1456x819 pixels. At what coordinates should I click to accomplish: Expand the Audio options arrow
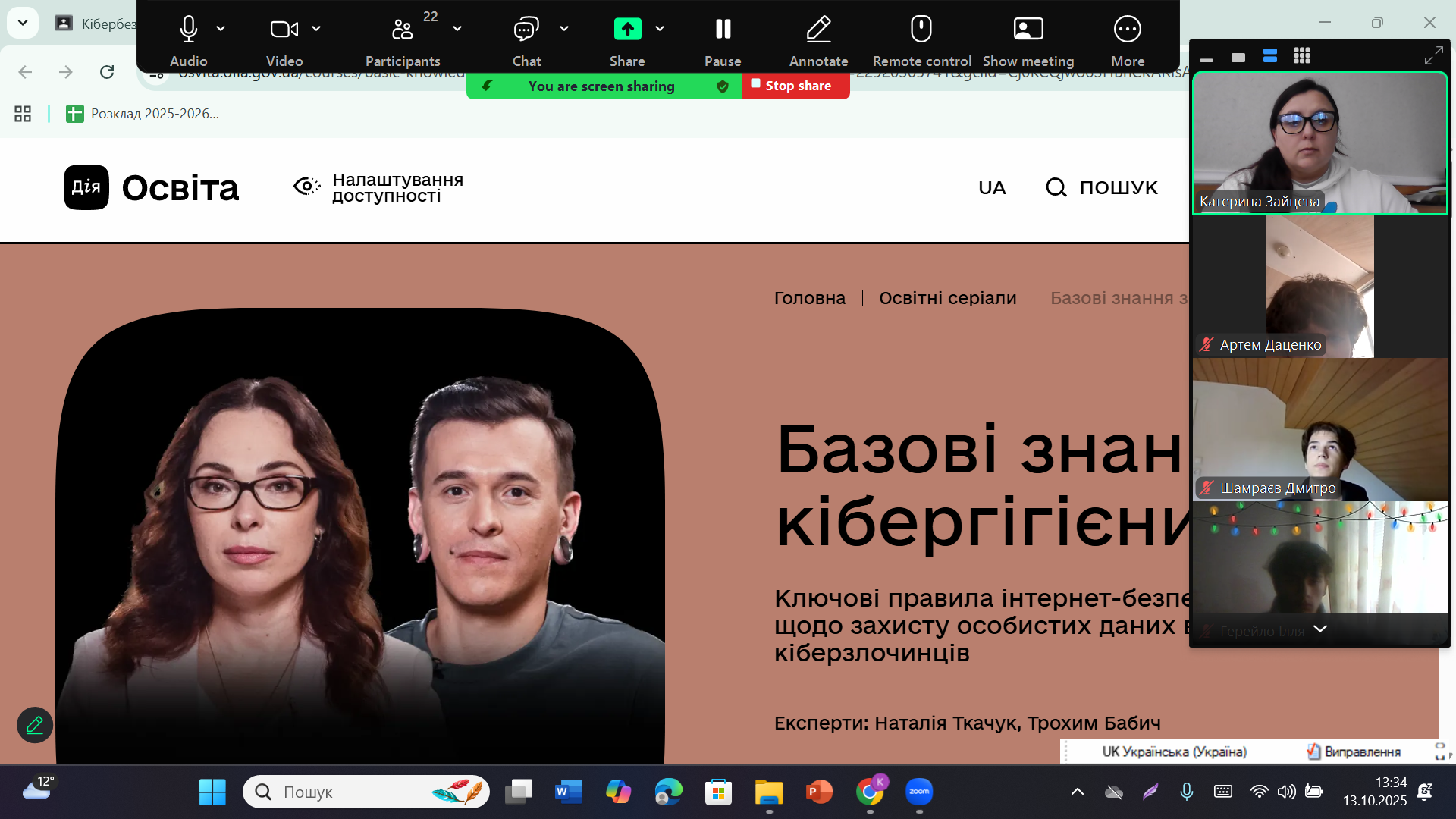click(221, 29)
